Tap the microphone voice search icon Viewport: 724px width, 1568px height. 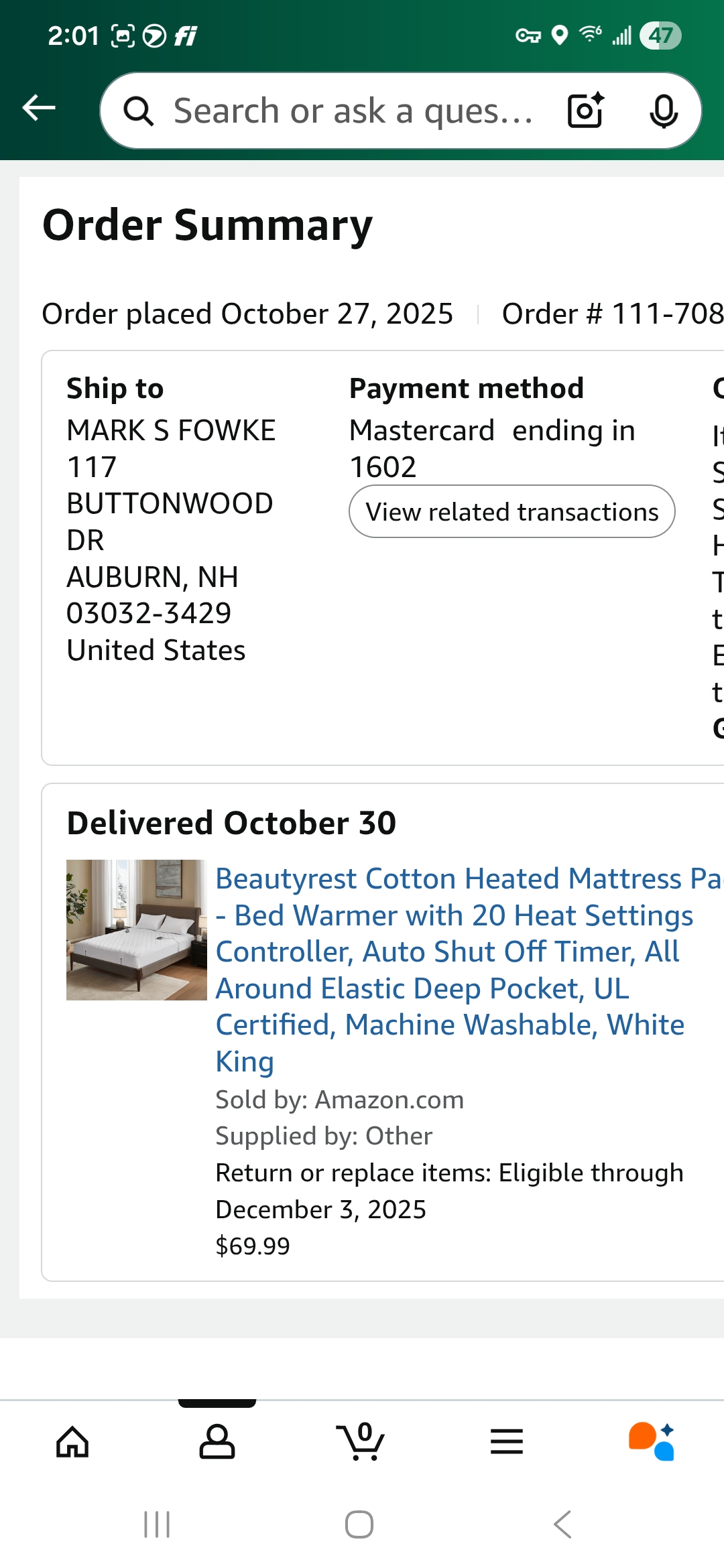coord(664,111)
